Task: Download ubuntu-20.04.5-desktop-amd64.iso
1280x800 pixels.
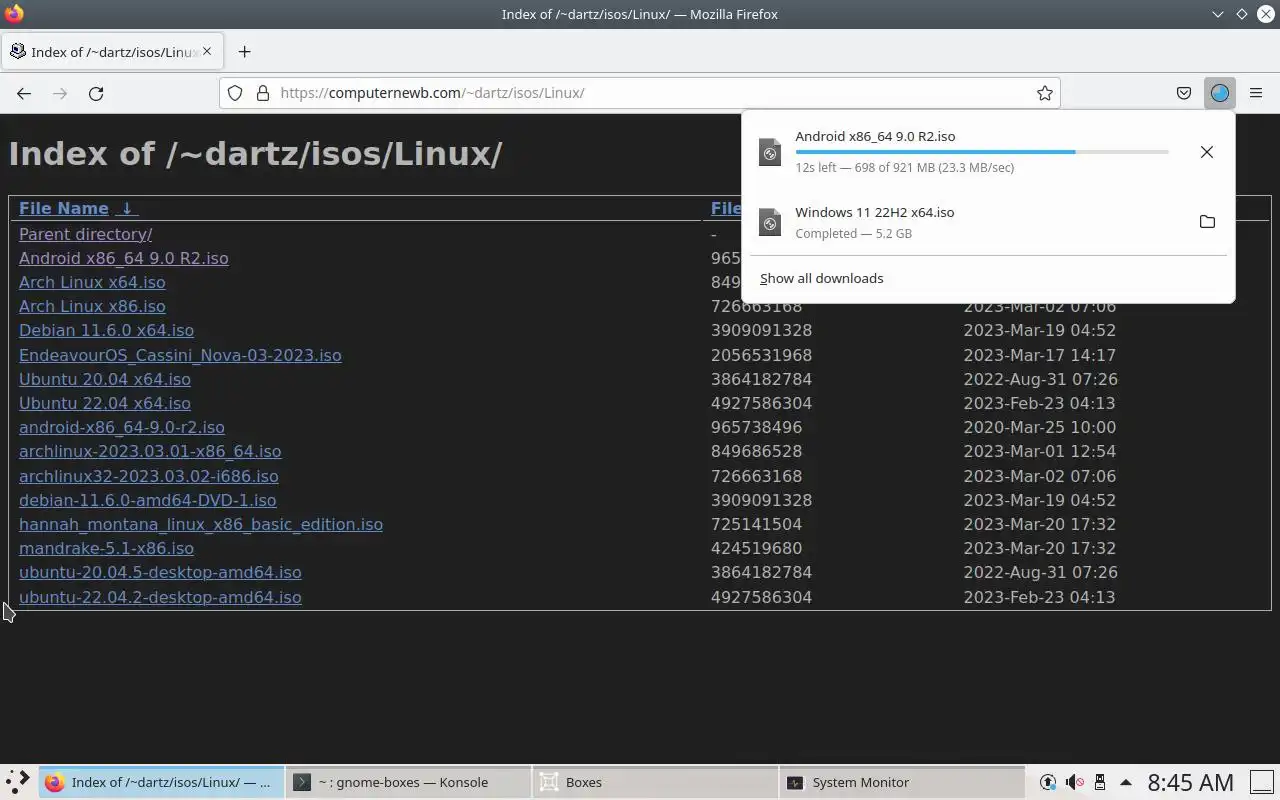Action: click(160, 572)
